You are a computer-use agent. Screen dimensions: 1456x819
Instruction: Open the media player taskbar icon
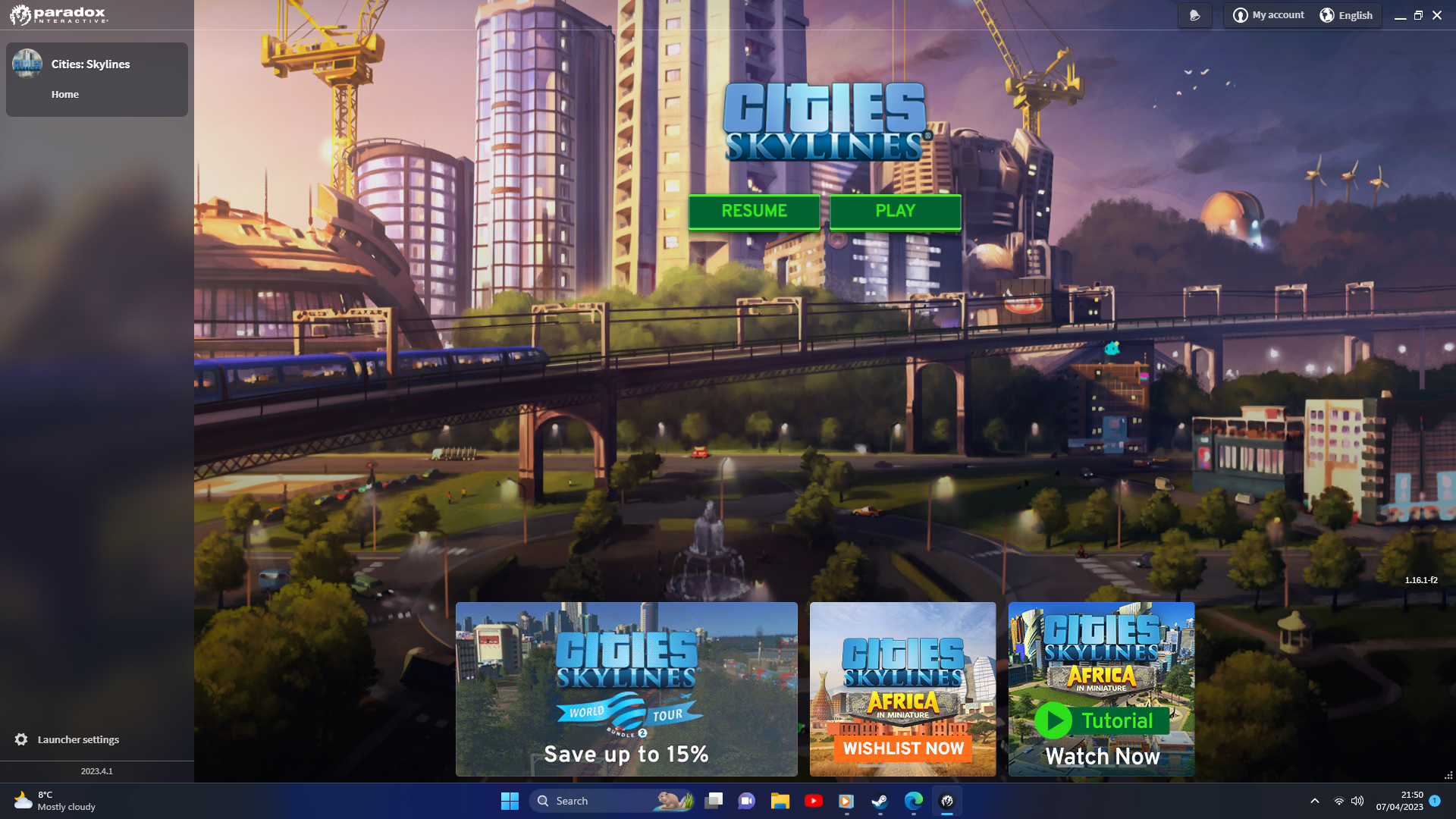click(846, 801)
